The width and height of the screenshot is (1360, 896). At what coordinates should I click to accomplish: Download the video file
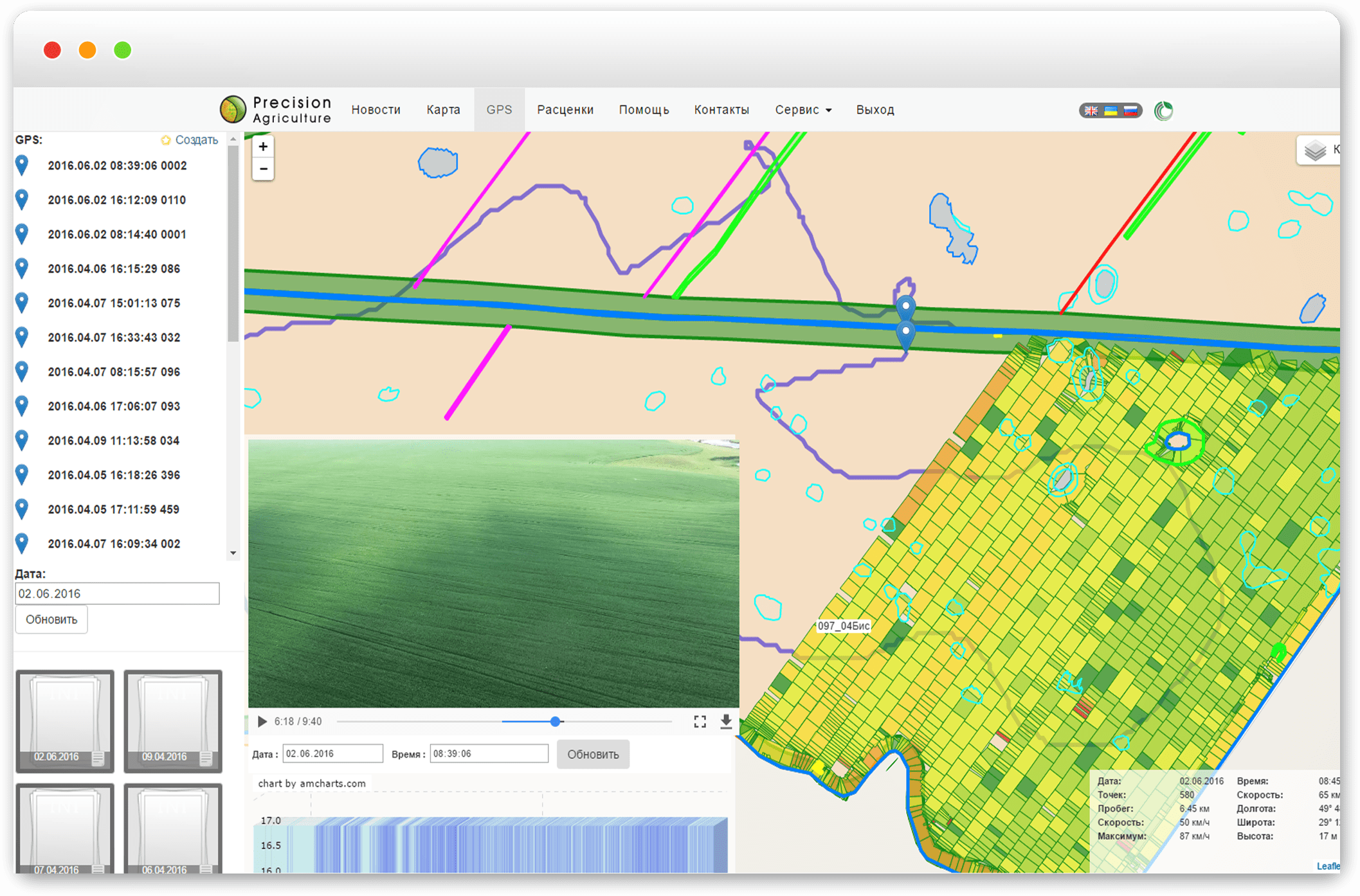tap(726, 721)
